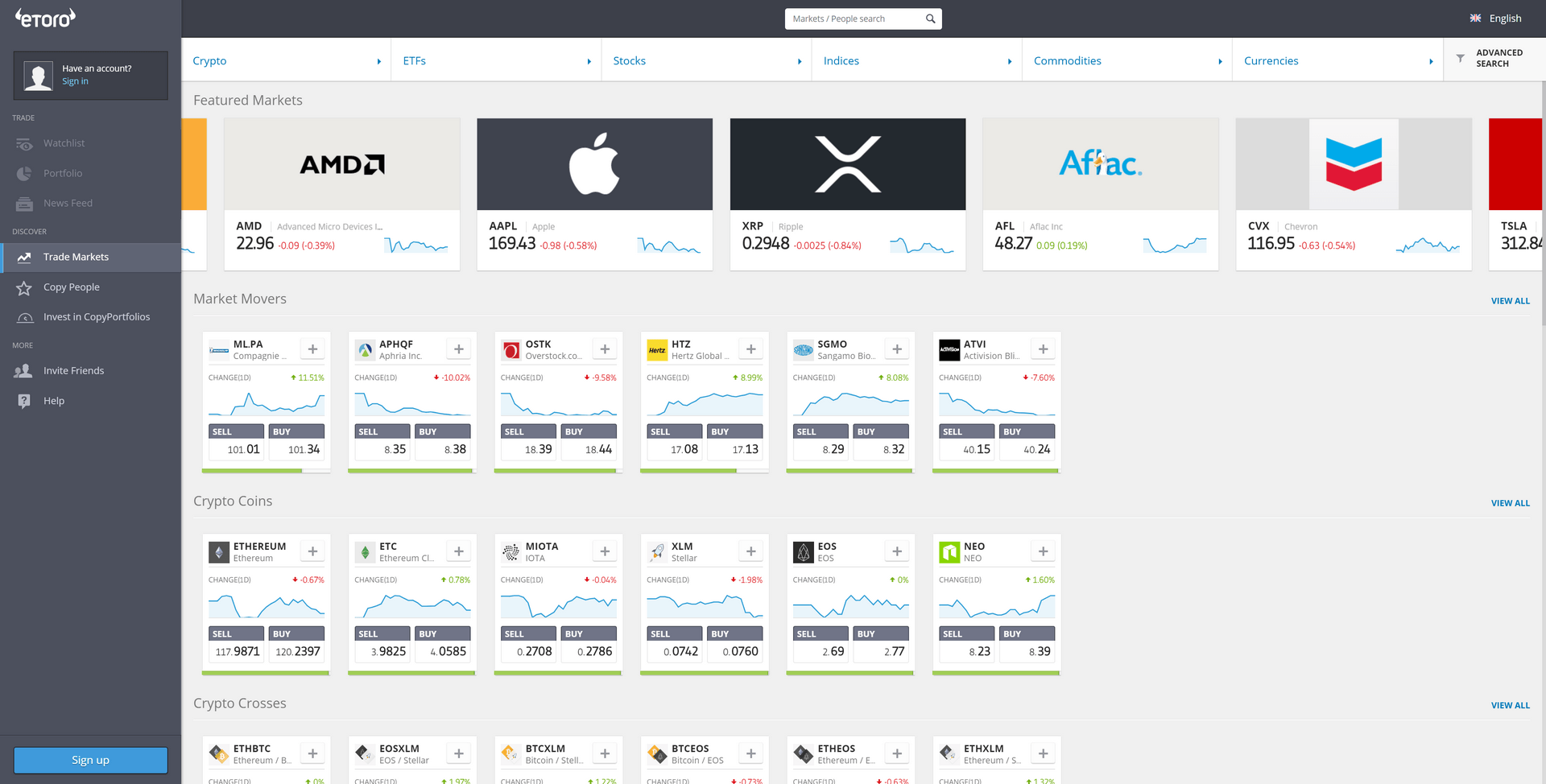Select Trade Markets in sidebar
Screen dimensions: 1546x784
coord(90,258)
